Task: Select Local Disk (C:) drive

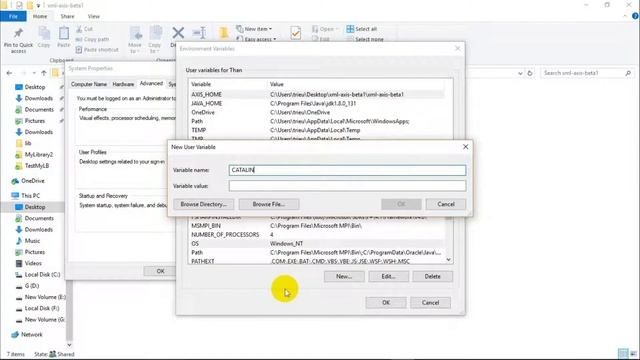Action: point(42,275)
